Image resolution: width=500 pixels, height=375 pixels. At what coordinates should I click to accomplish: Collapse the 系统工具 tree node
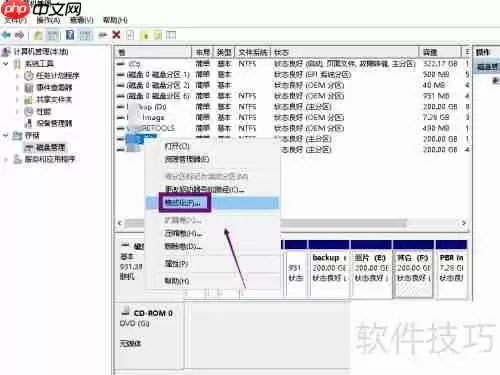[6, 63]
